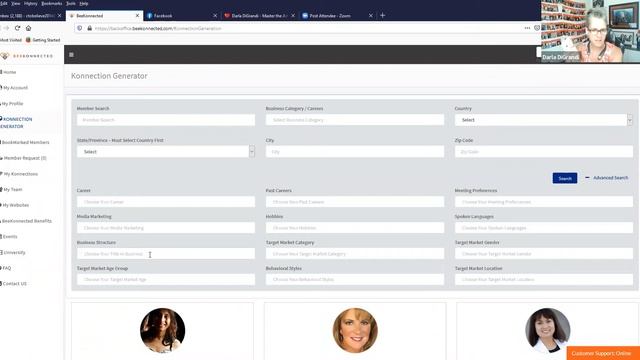Click the blonde woman's profile photo, middle card
The width and height of the screenshot is (640, 360).
pyautogui.click(x=355, y=330)
